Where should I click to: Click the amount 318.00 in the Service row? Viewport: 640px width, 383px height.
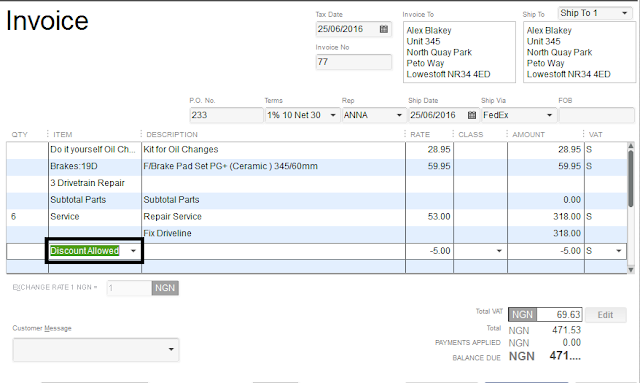tap(546, 216)
